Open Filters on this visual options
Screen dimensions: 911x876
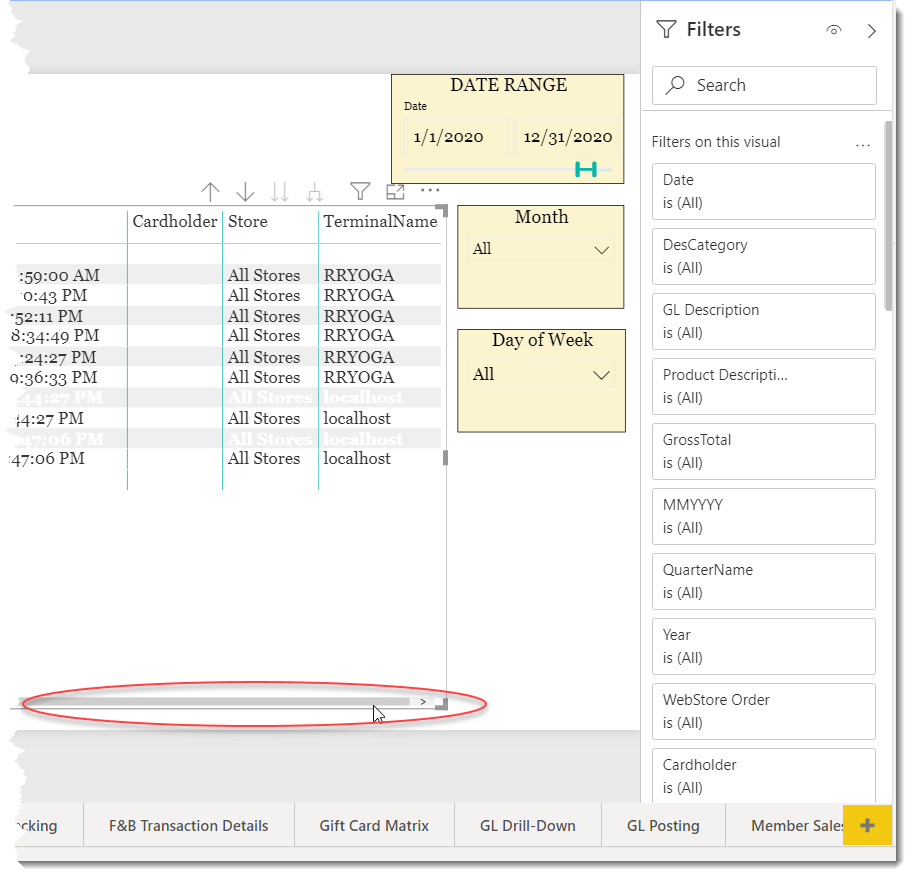pyautogui.click(x=863, y=144)
